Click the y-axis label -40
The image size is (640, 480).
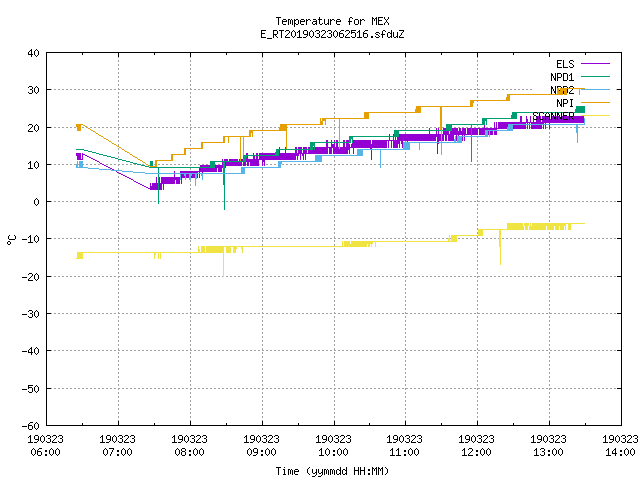(x=31, y=351)
